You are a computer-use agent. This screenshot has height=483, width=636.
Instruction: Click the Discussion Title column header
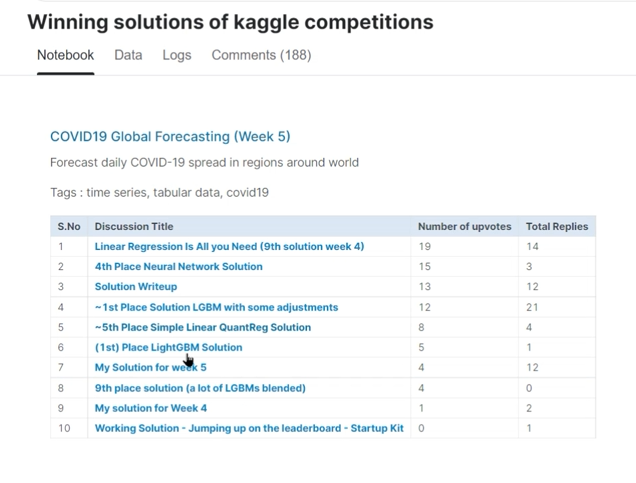(x=134, y=226)
